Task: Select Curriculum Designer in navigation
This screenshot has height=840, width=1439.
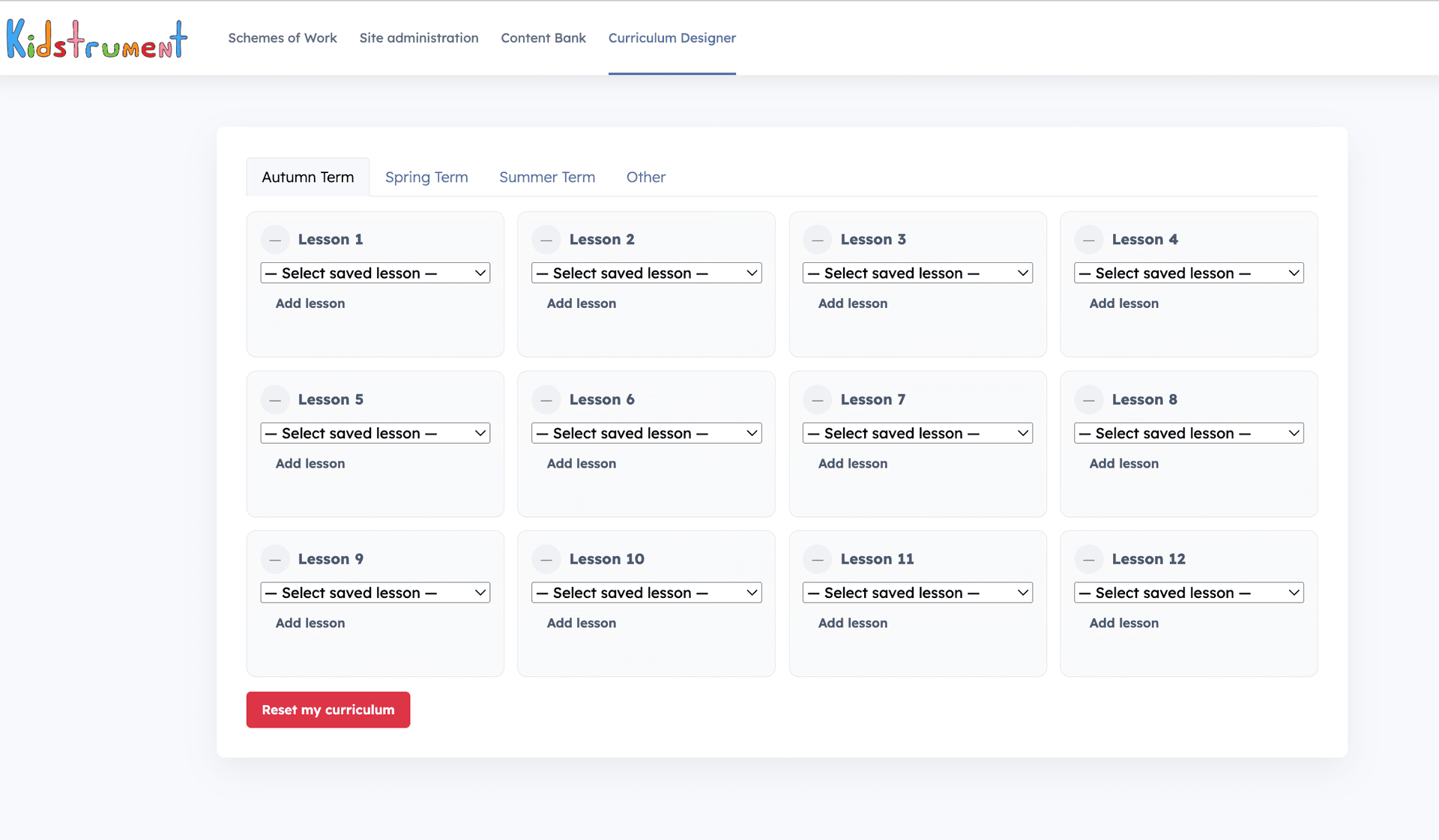Action: point(672,38)
